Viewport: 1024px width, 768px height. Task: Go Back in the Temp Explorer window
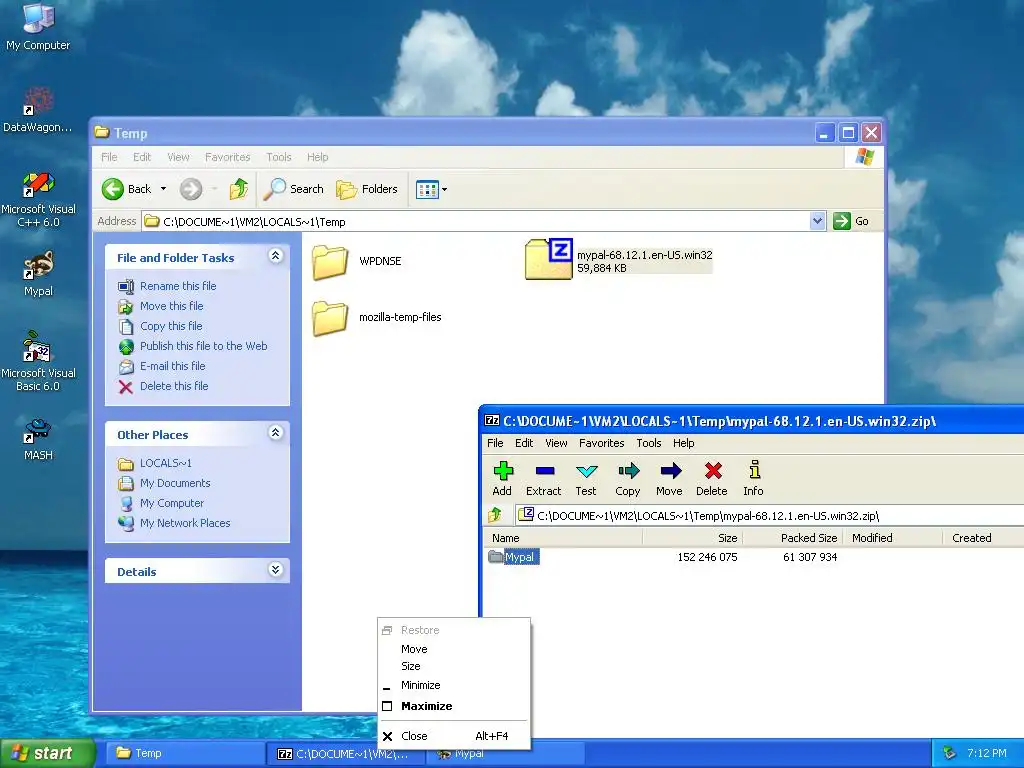pyautogui.click(x=127, y=189)
